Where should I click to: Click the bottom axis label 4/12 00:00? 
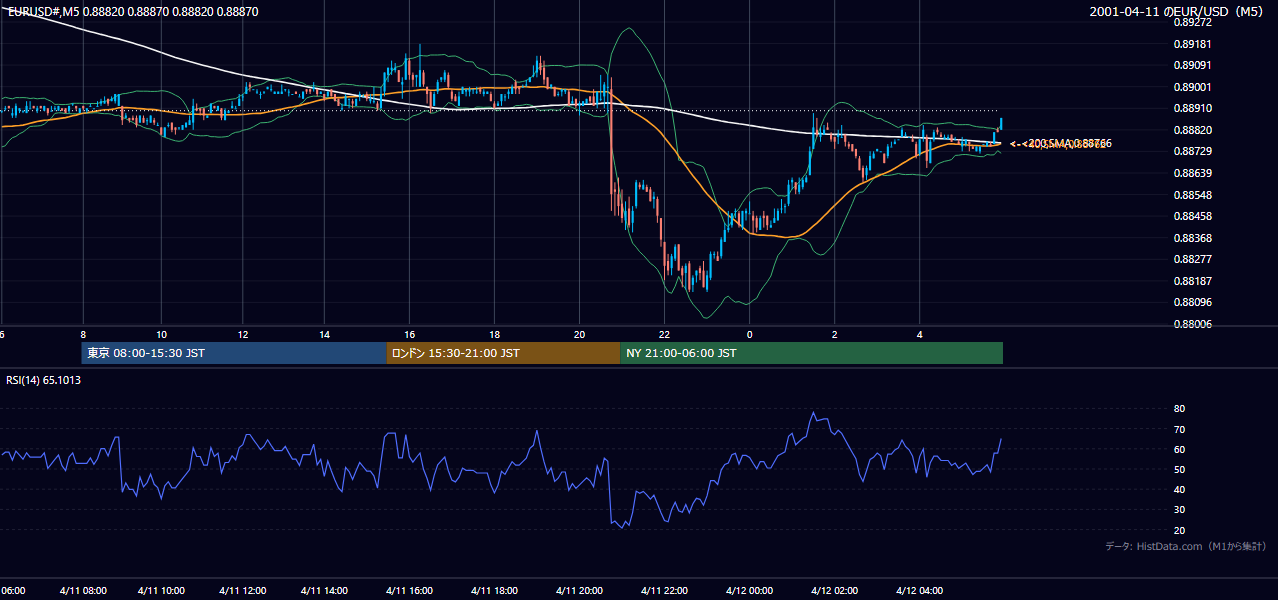coord(749,590)
